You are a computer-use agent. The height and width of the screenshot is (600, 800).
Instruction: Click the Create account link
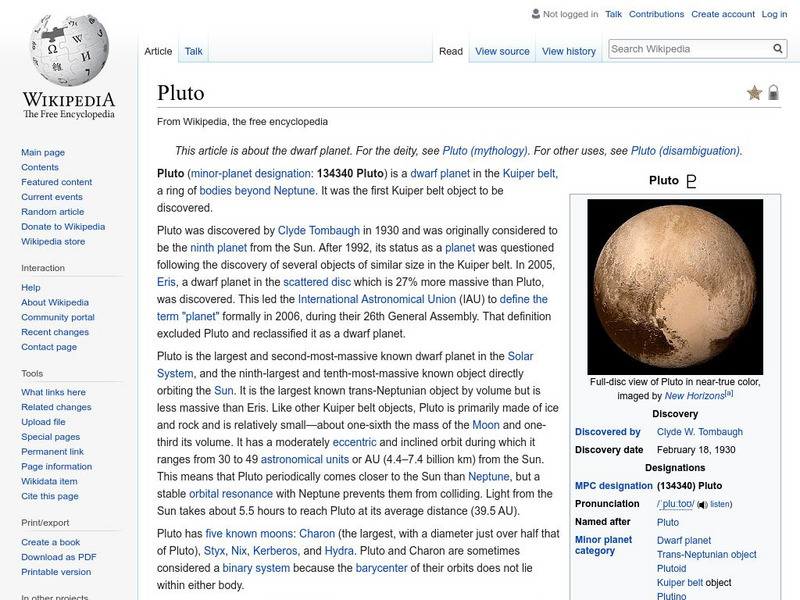click(723, 15)
